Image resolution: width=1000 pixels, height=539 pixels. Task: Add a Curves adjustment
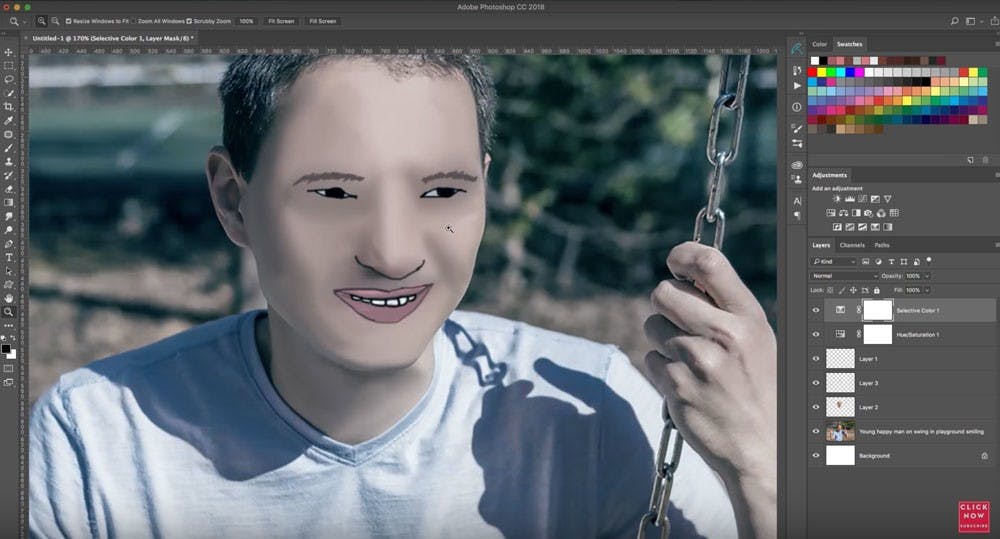[862, 199]
